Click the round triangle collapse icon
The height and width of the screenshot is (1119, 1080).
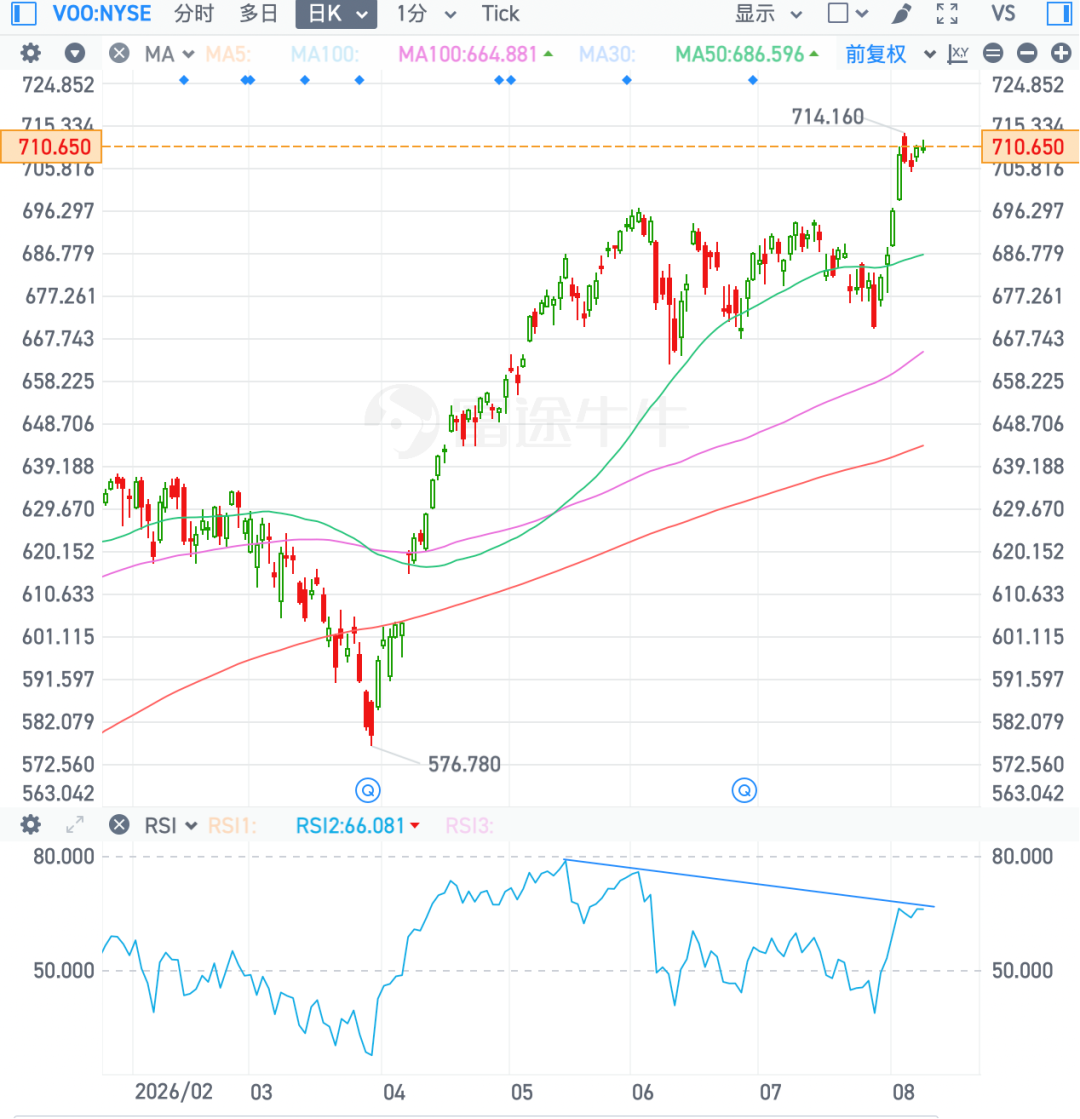[x=75, y=54]
